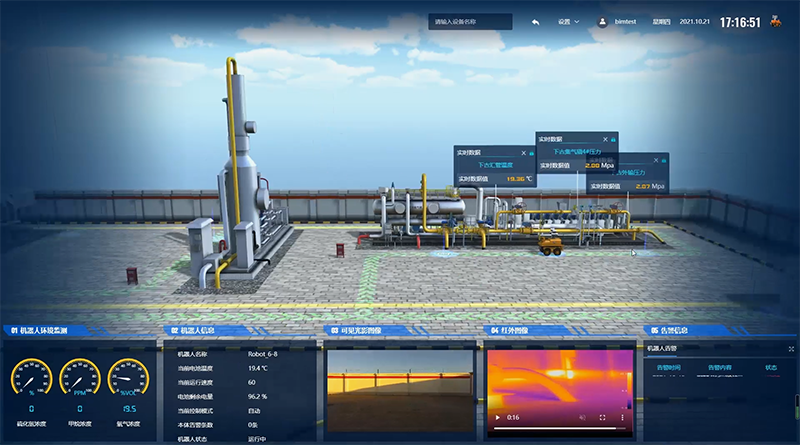Click the PPM methane gauge
The height and width of the screenshot is (445, 800).
point(80,377)
